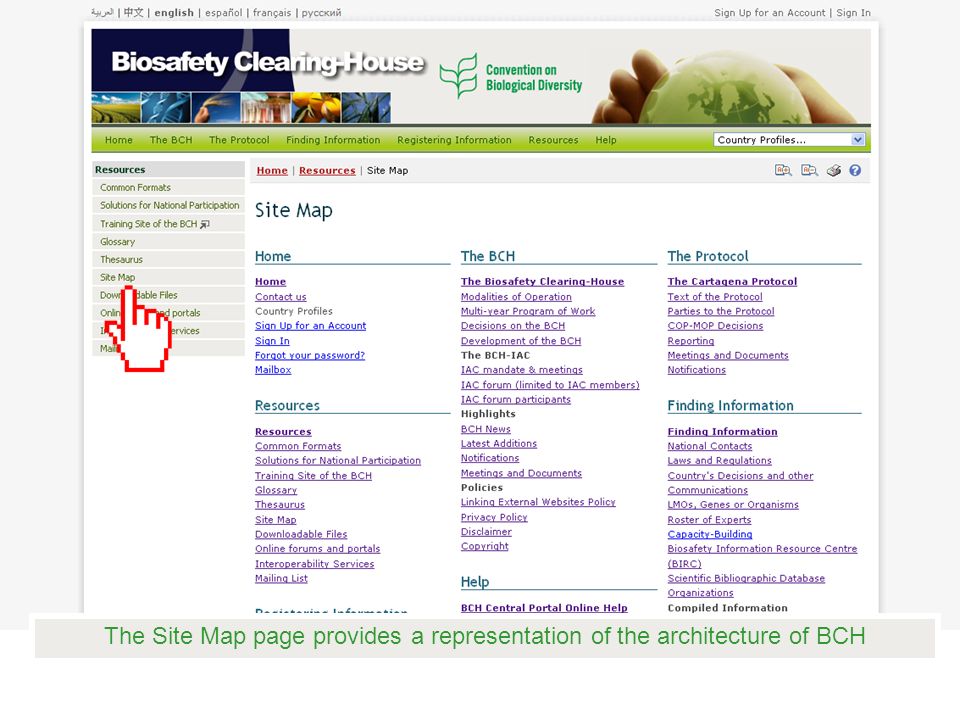The height and width of the screenshot is (720, 960).
Task: Open the blue question mark help icon
Action: pos(855,170)
